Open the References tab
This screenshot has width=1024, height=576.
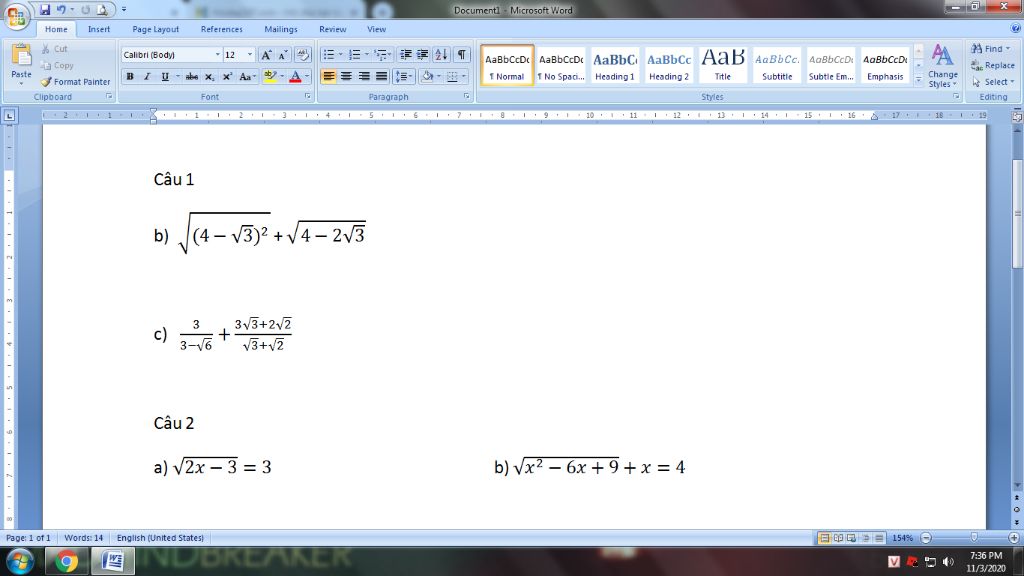[221, 29]
